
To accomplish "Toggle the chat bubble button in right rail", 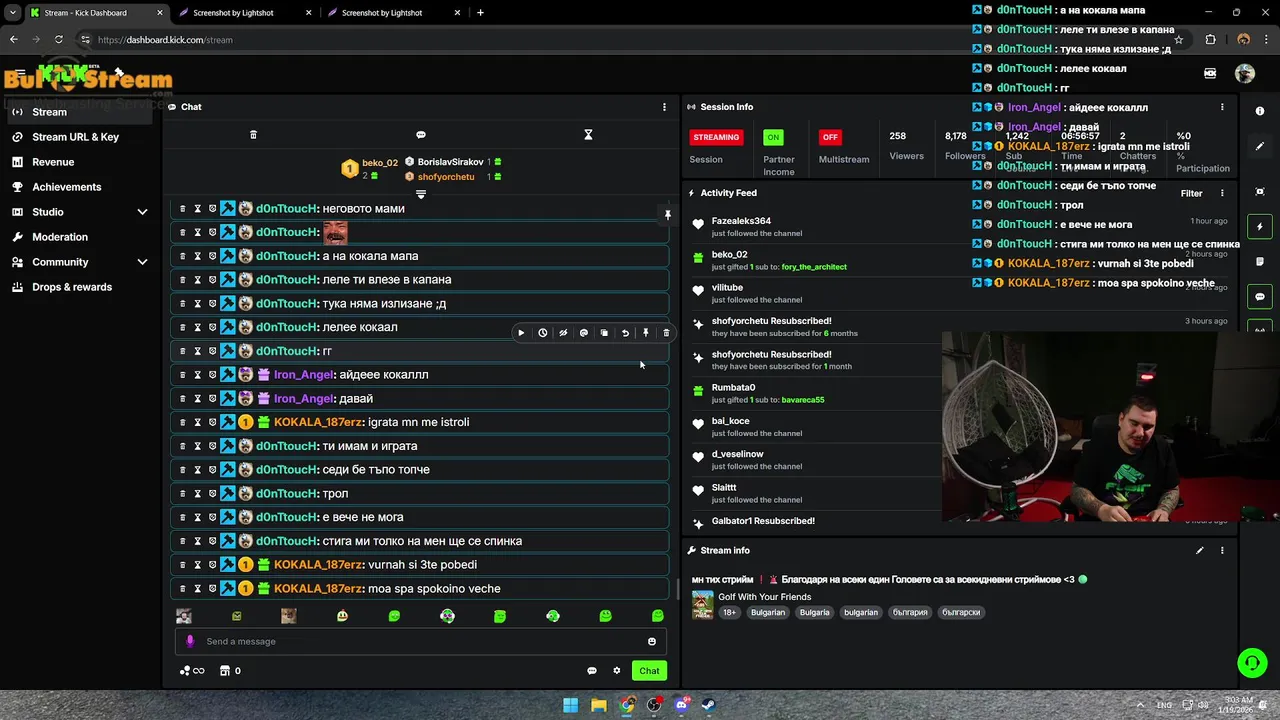I will click(x=1260, y=297).
